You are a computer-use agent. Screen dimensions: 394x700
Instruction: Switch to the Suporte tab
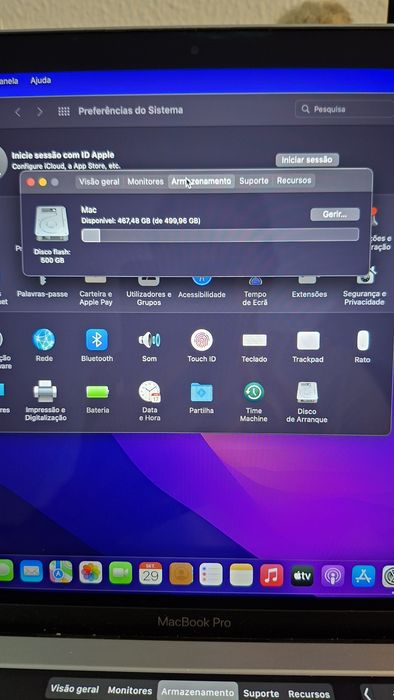[x=254, y=181]
